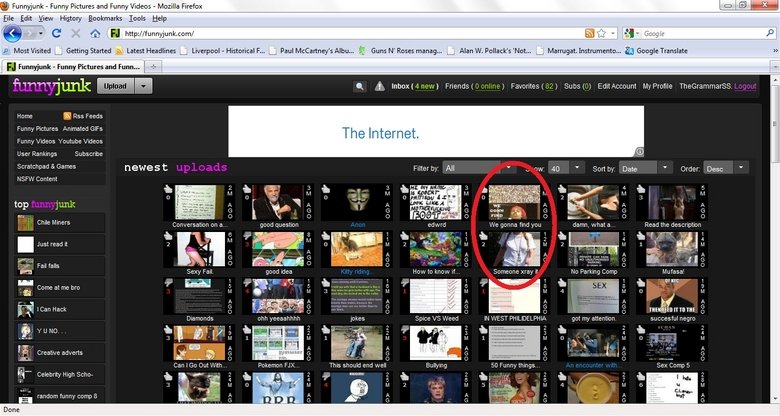Click the Firefox back navigation button
This screenshot has width=780, height=416.
pos(14,33)
